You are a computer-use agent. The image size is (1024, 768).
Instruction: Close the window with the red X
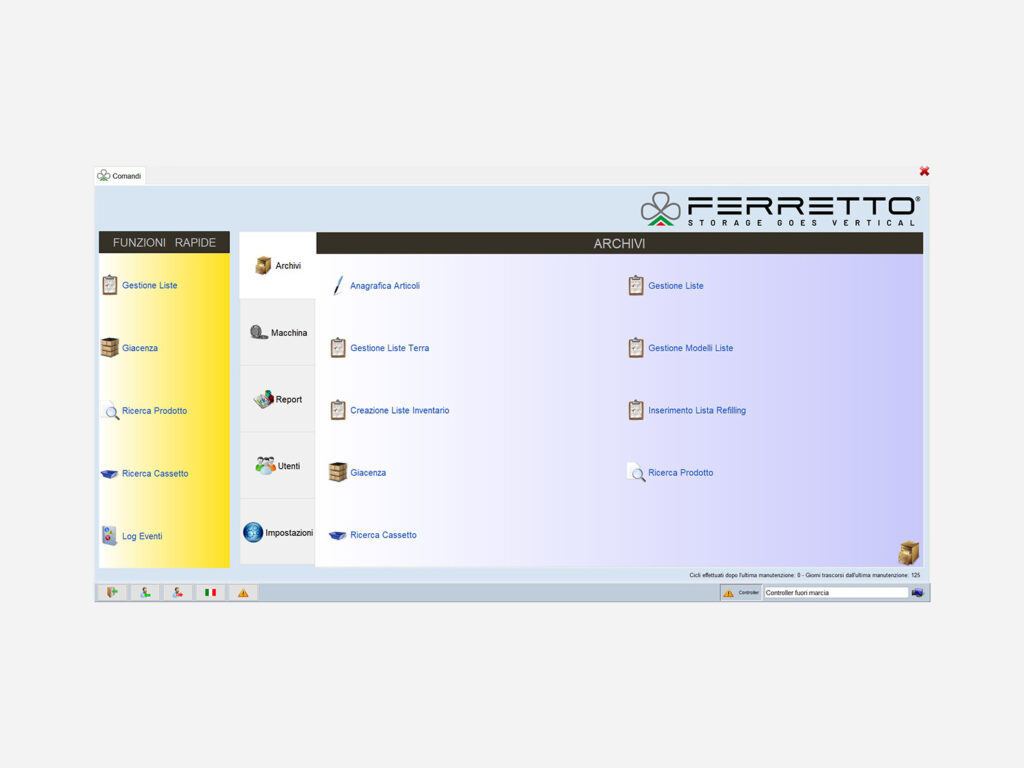[924, 171]
